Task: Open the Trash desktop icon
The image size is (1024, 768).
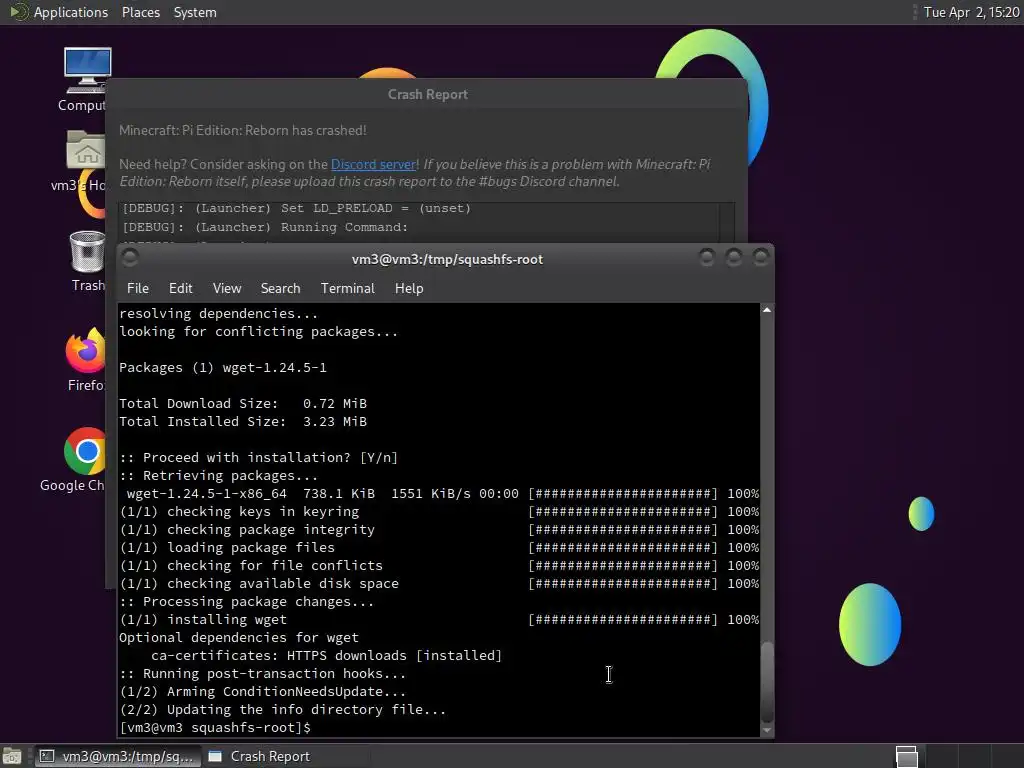Action: [x=87, y=261]
